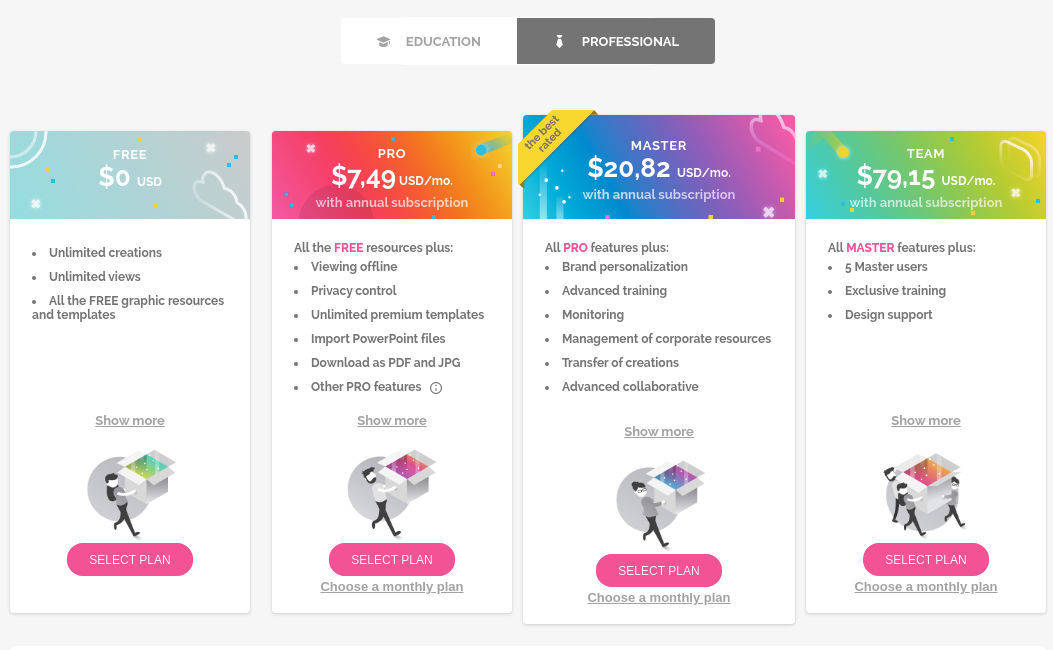Open info tooltip for Other PRO features
Screen dimensions: 1053x650
(435, 387)
